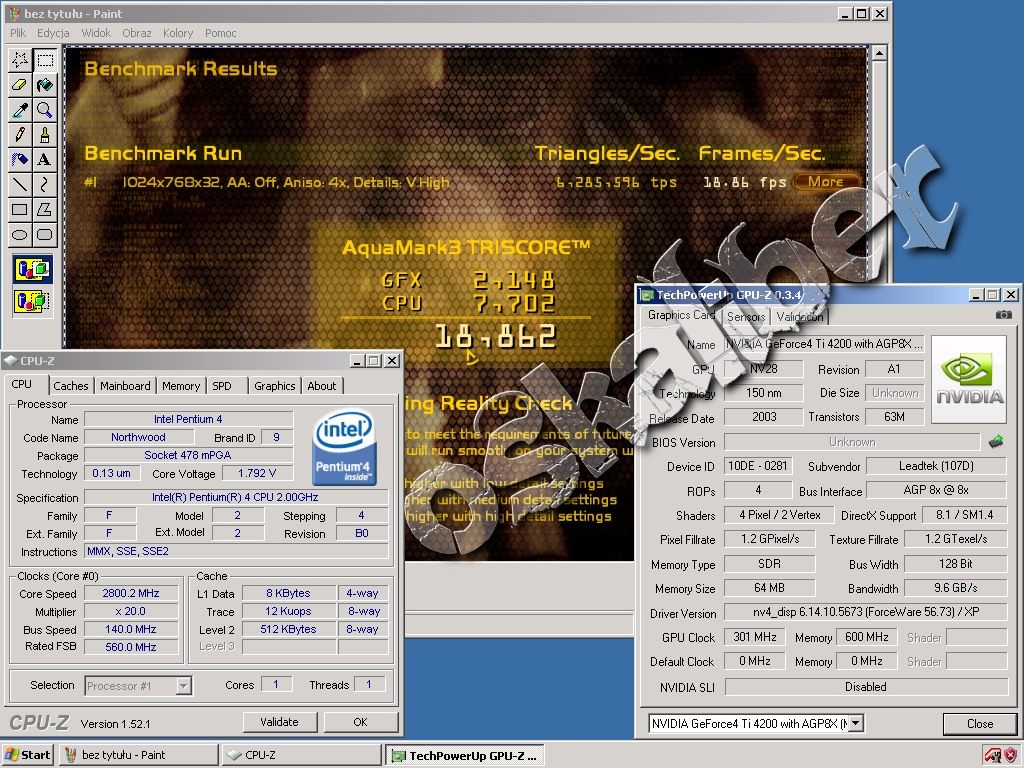Open the Plik menu in Paint
Viewport: 1024px width, 768px height.
tap(18, 33)
